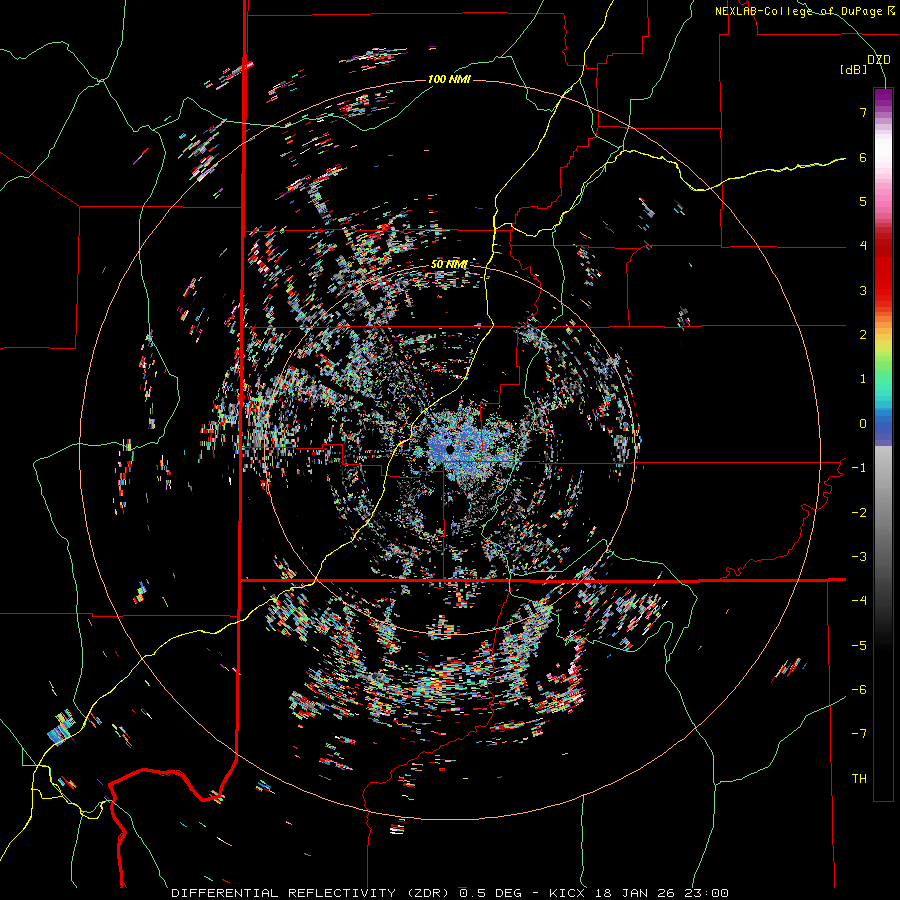Select the -4 dB tick label
The height and width of the screenshot is (900, 900).
pyautogui.click(x=859, y=600)
